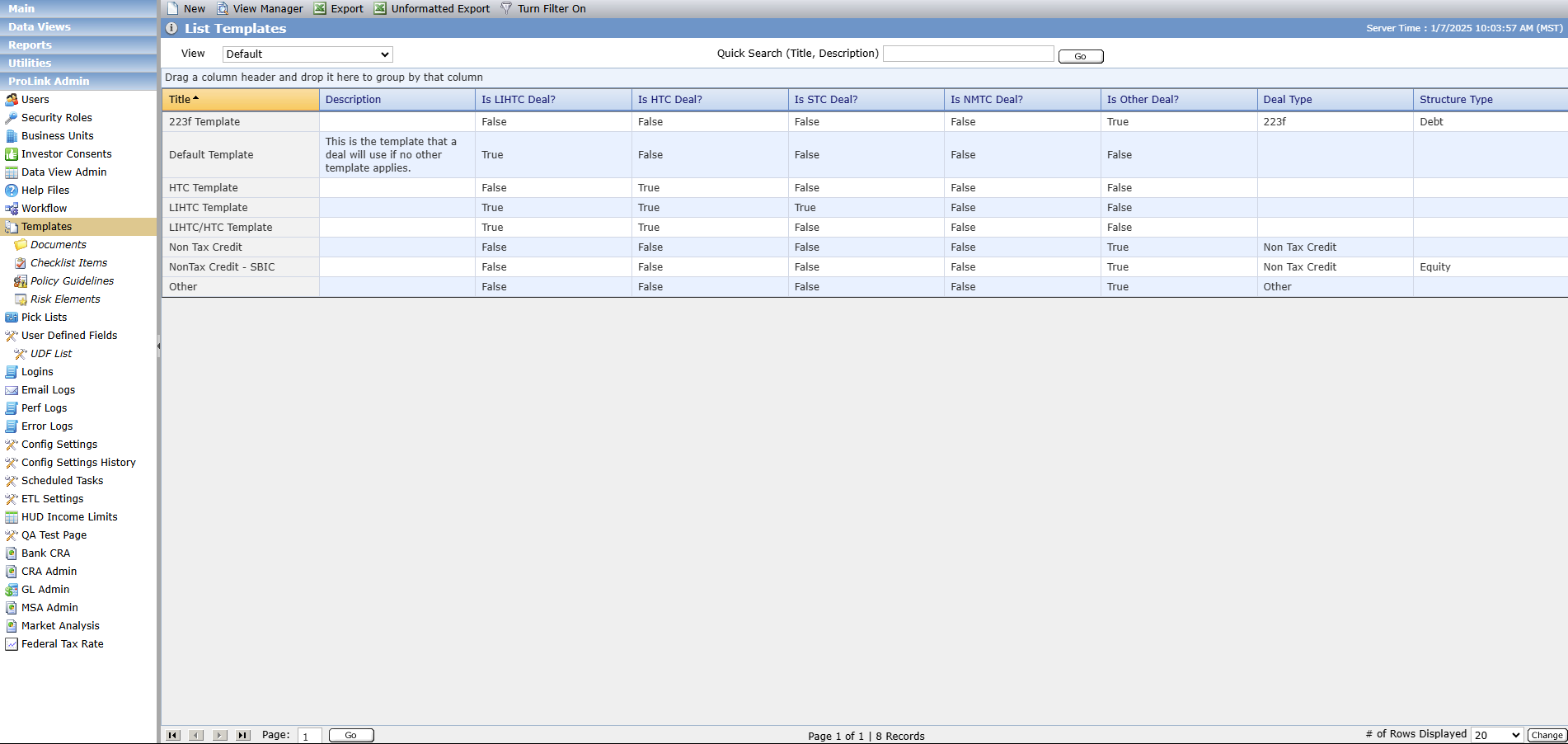Expand the Reports section
The image size is (1568, 744).
tap(78, 45)
